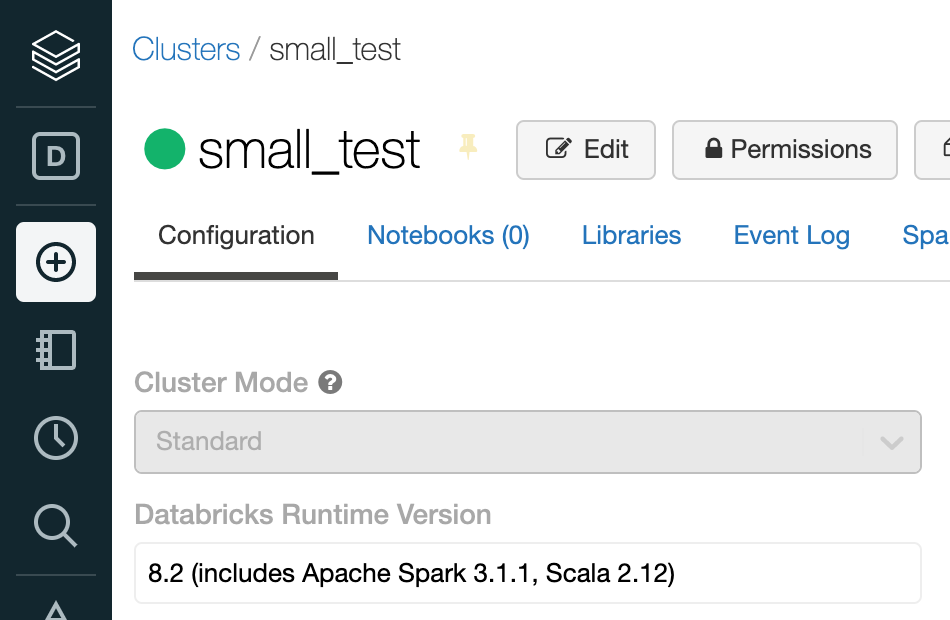Open Recents via the clock icon
Screen dimensions: 950x620
pos(55,438)
